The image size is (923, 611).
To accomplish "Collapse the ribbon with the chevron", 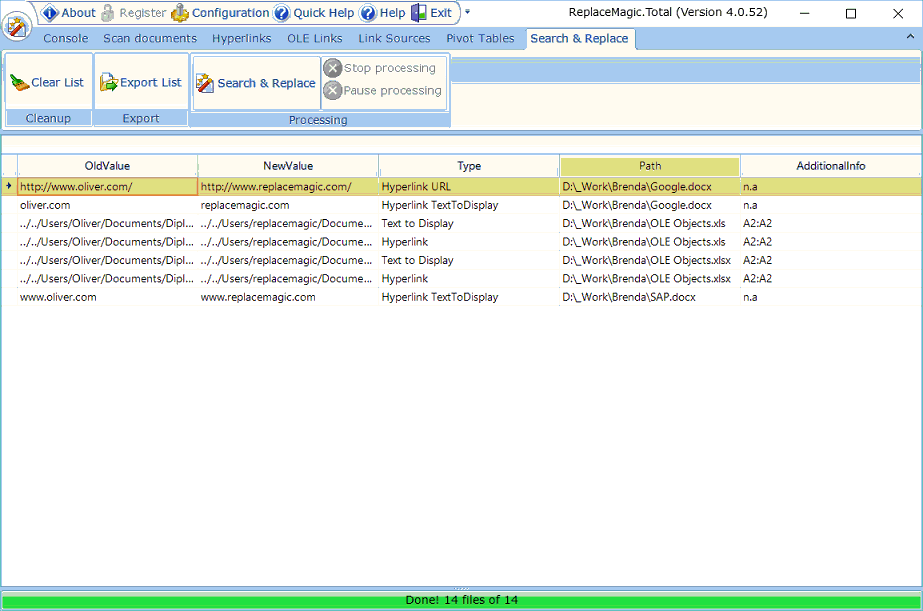I will pos(910,36).
